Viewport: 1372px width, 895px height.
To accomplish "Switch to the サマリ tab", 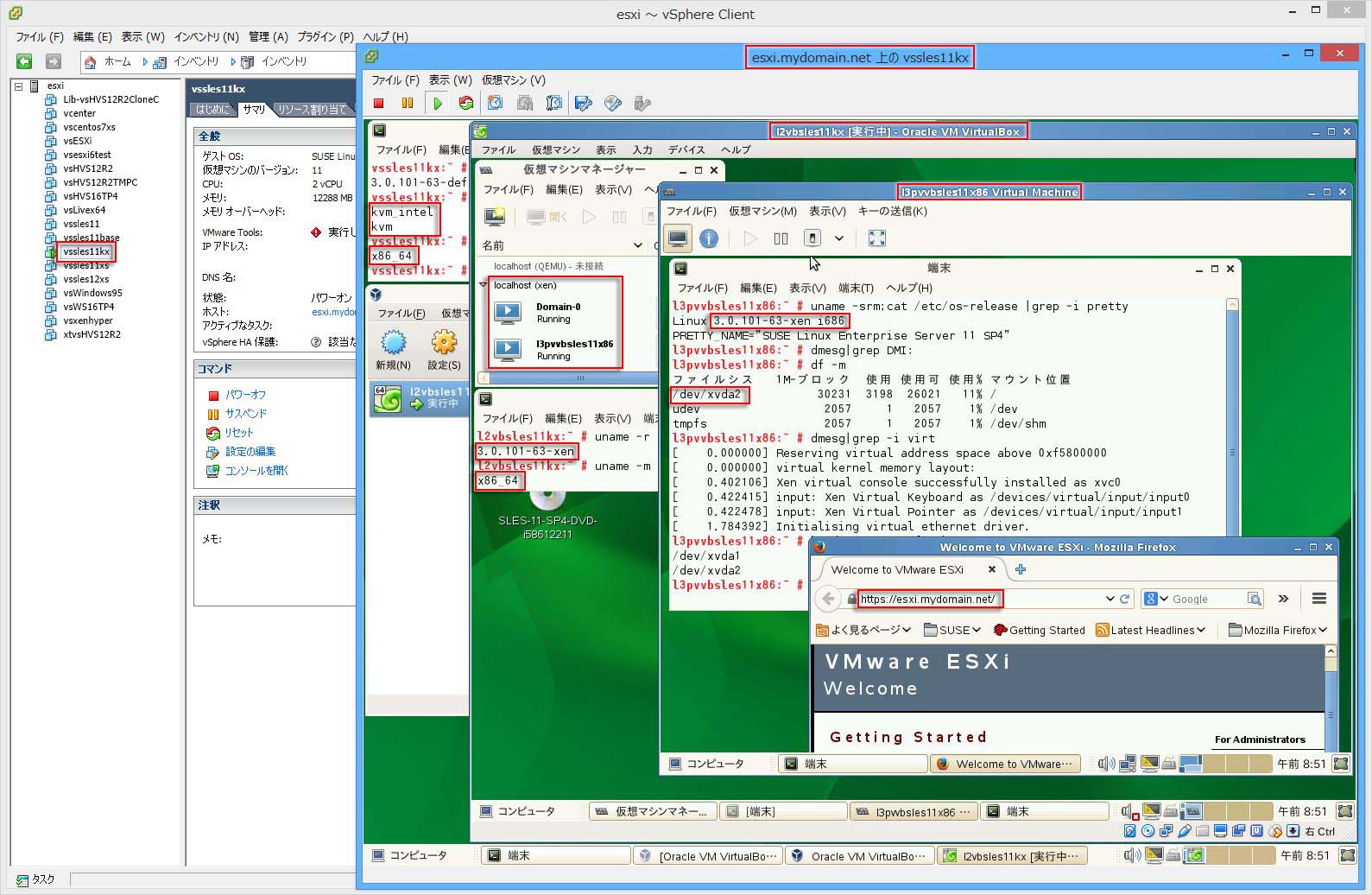I will coord(255,109).
